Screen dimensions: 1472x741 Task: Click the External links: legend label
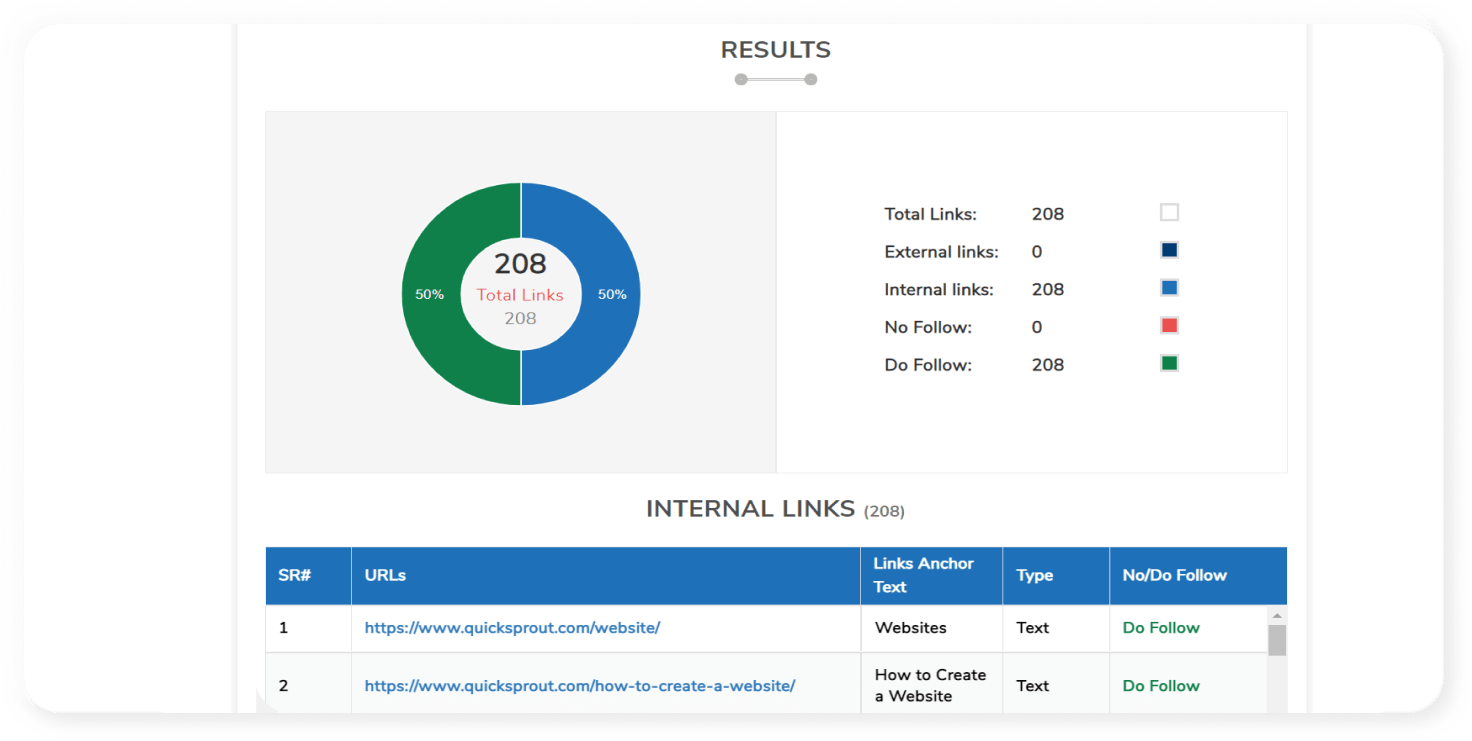pos(941,252)
